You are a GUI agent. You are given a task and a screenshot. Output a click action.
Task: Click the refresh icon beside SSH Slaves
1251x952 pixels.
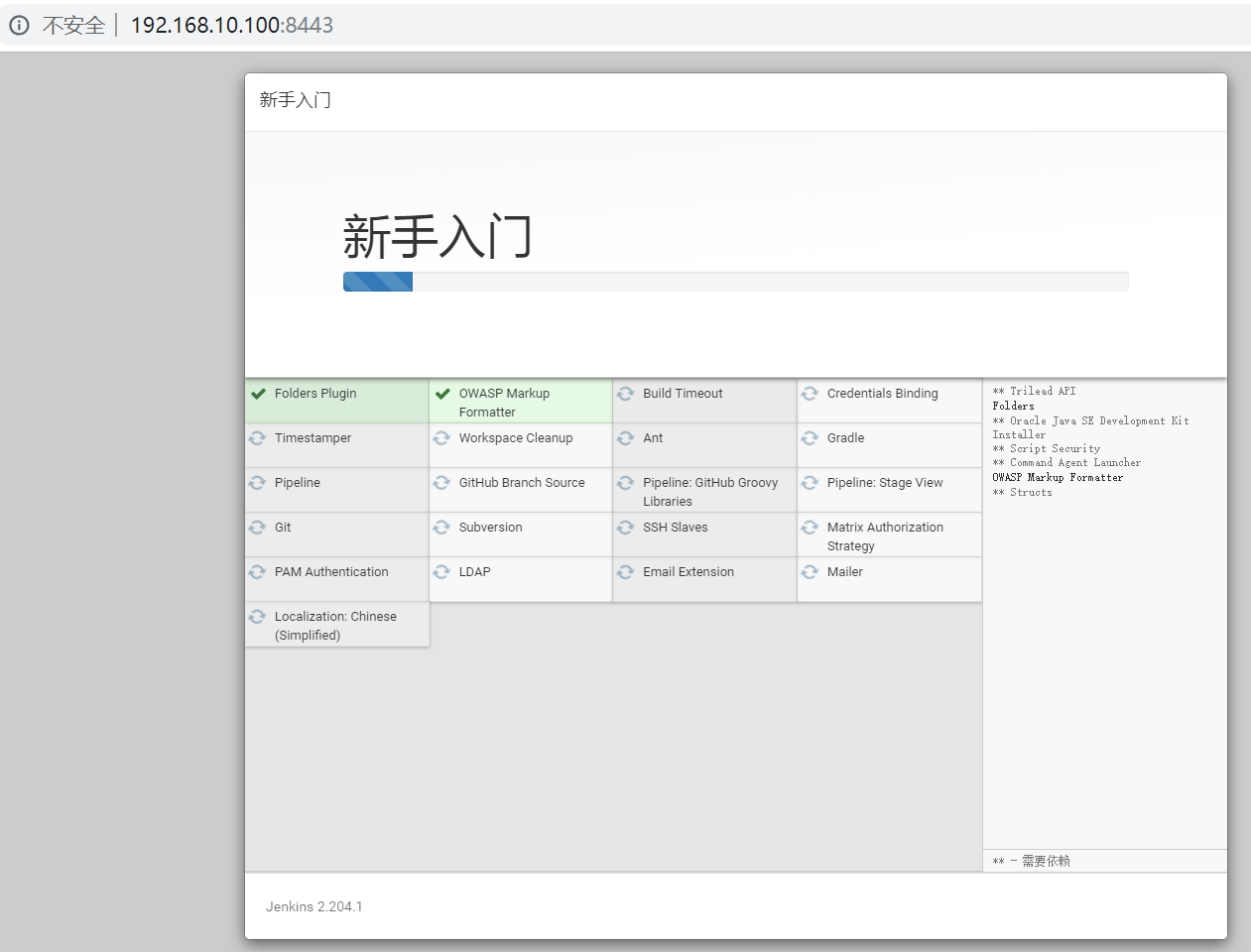point(626,528)
